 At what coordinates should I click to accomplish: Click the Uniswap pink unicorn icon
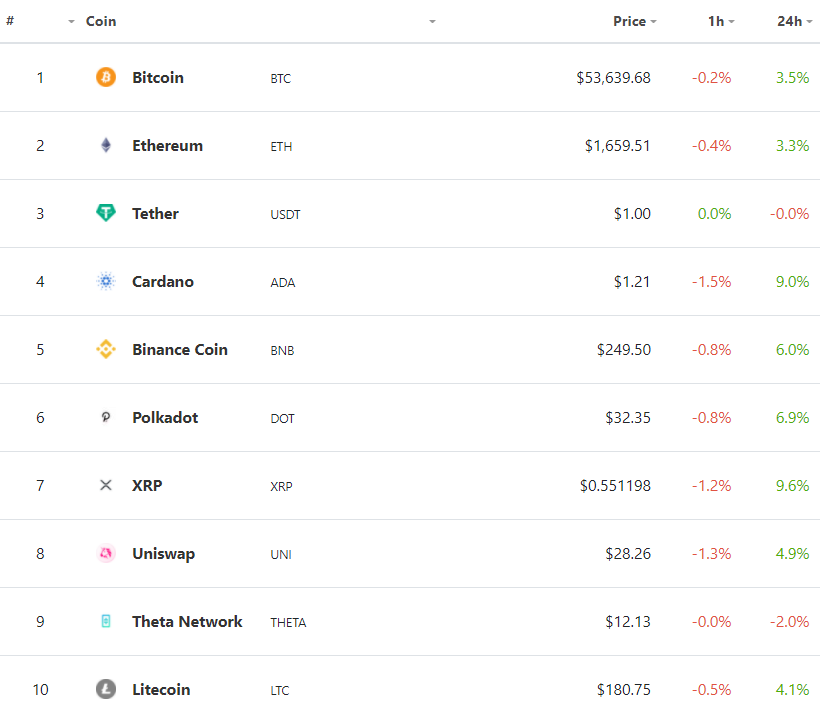click(x=106, y=553)
